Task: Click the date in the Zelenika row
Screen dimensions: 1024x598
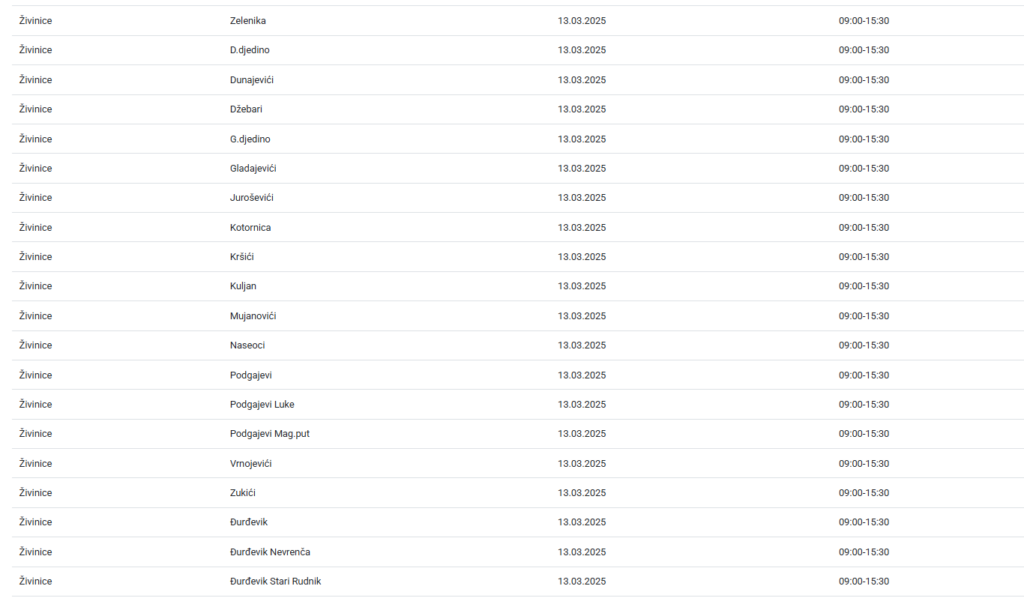Action: coord(582,21)
